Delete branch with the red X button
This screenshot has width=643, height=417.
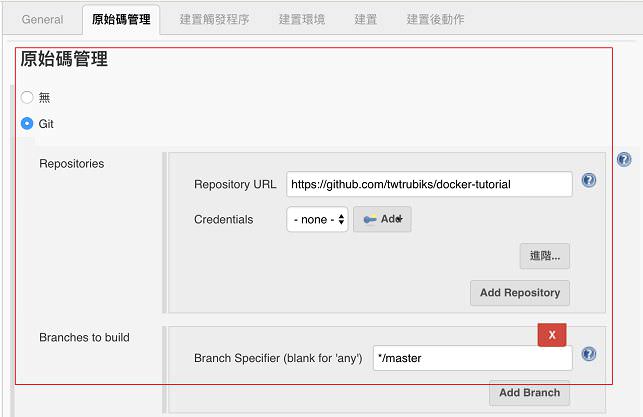[552, 335]
